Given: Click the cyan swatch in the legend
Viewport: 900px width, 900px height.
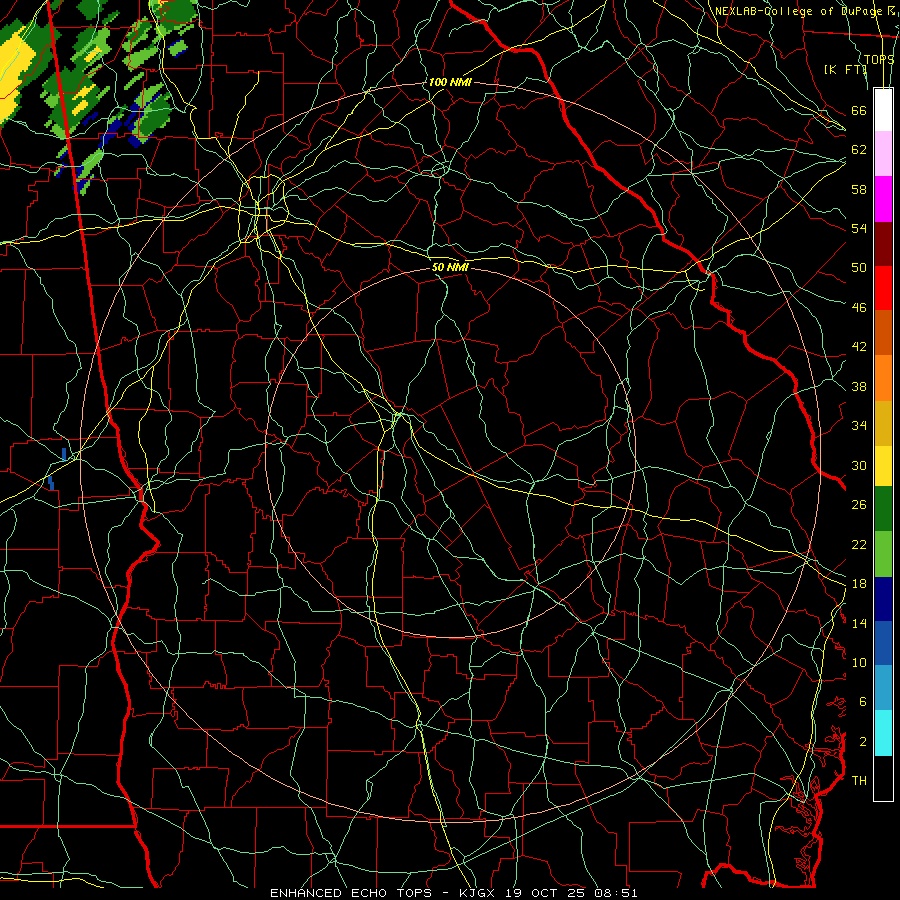Looking at the screenshot, I should (883, 733).
